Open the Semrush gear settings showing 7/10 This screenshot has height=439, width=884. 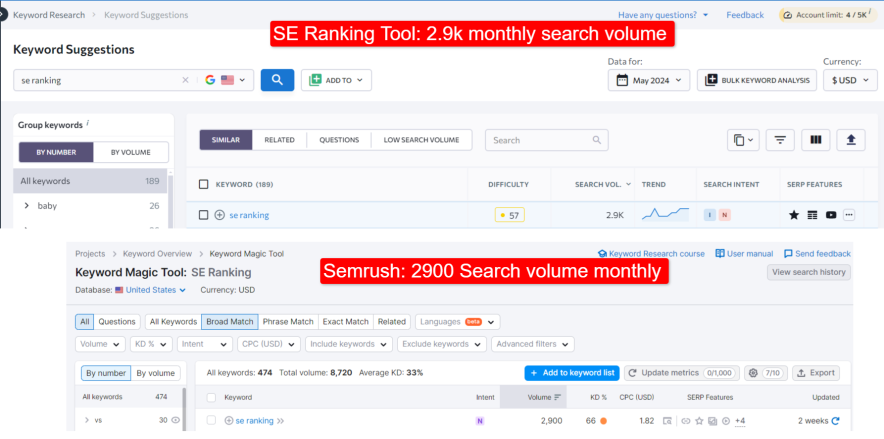(x=765, y=373)
